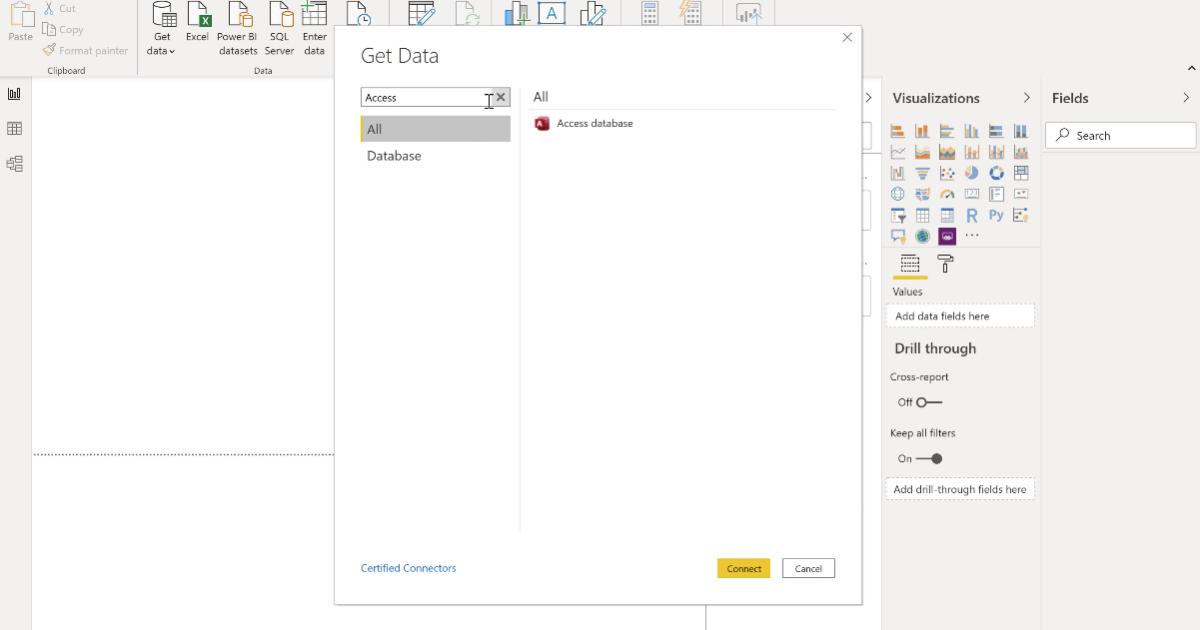1200x630 pixels.
Task: Select the ArcGIS Maps visual
Action: [x=922, y=237]
